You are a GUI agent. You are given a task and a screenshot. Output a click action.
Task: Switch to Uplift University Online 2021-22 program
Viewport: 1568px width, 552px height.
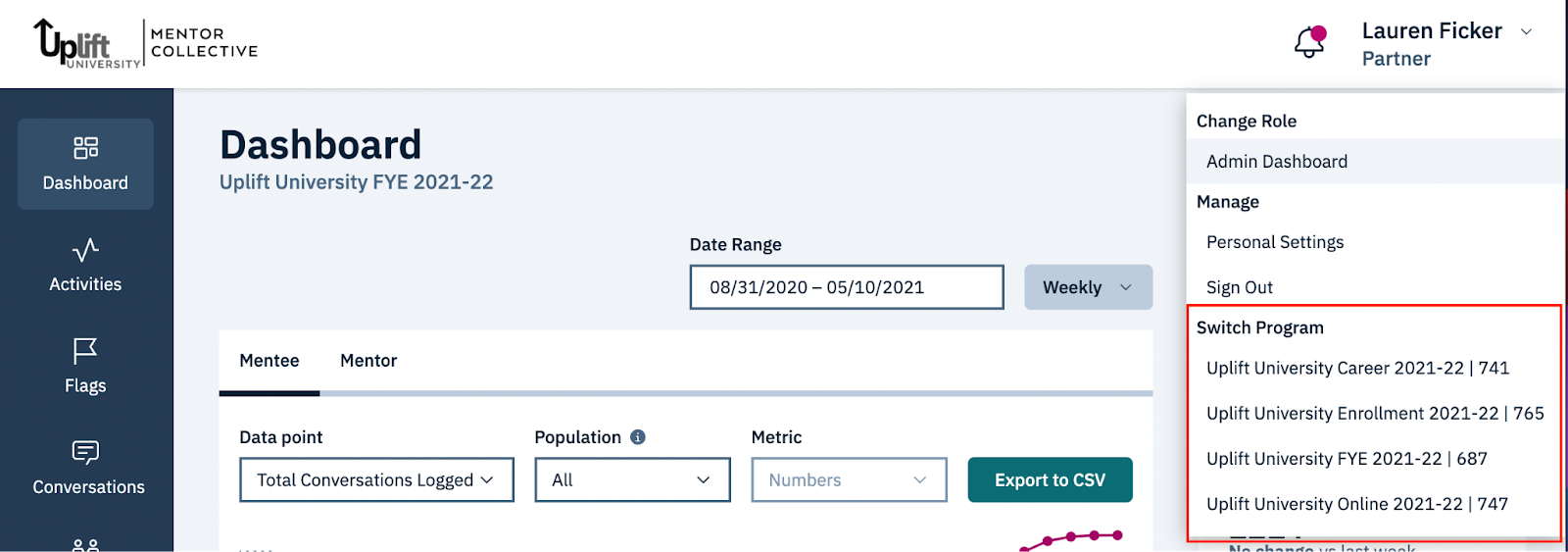[1356, 504]
